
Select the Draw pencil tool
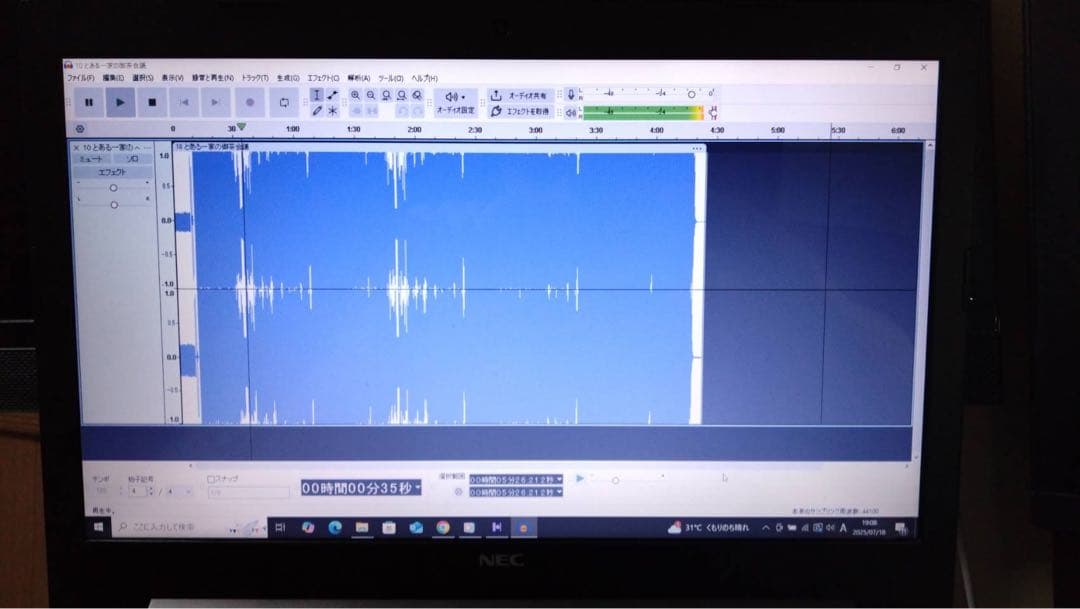[317, 111]
